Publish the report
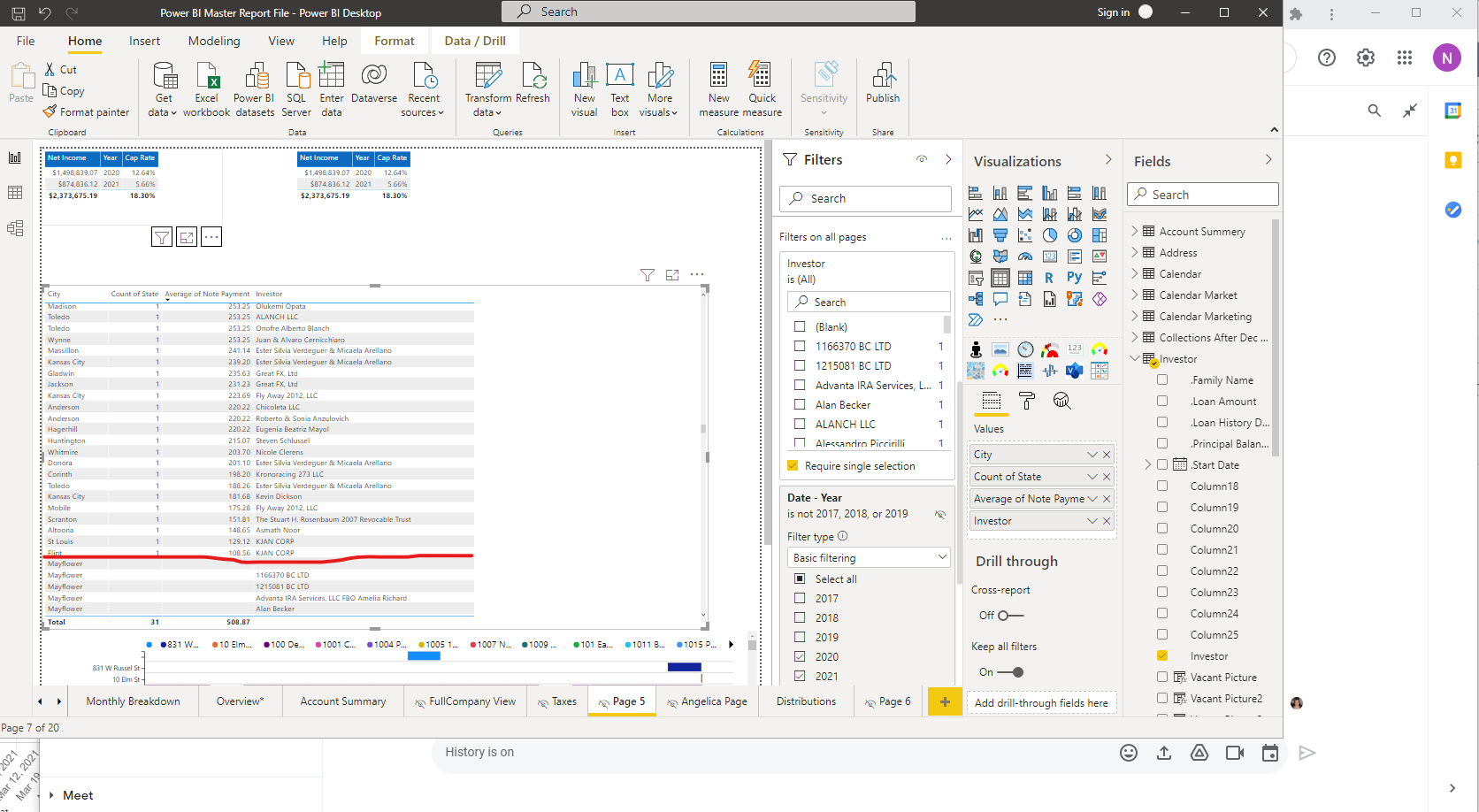The image size is (1479, 812). (883, 83)
